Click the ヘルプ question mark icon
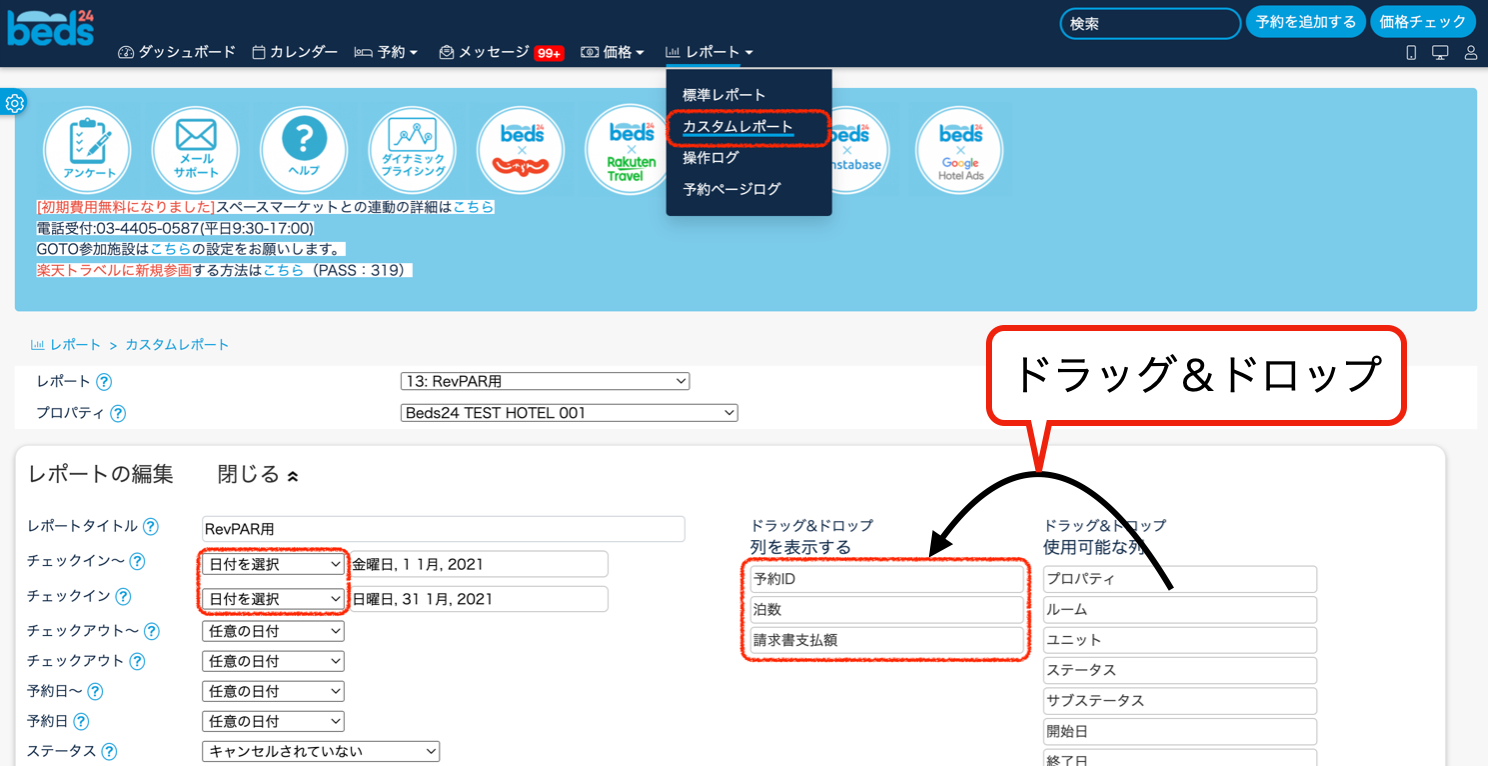1488x766 pixels. (x=304, y=150)
